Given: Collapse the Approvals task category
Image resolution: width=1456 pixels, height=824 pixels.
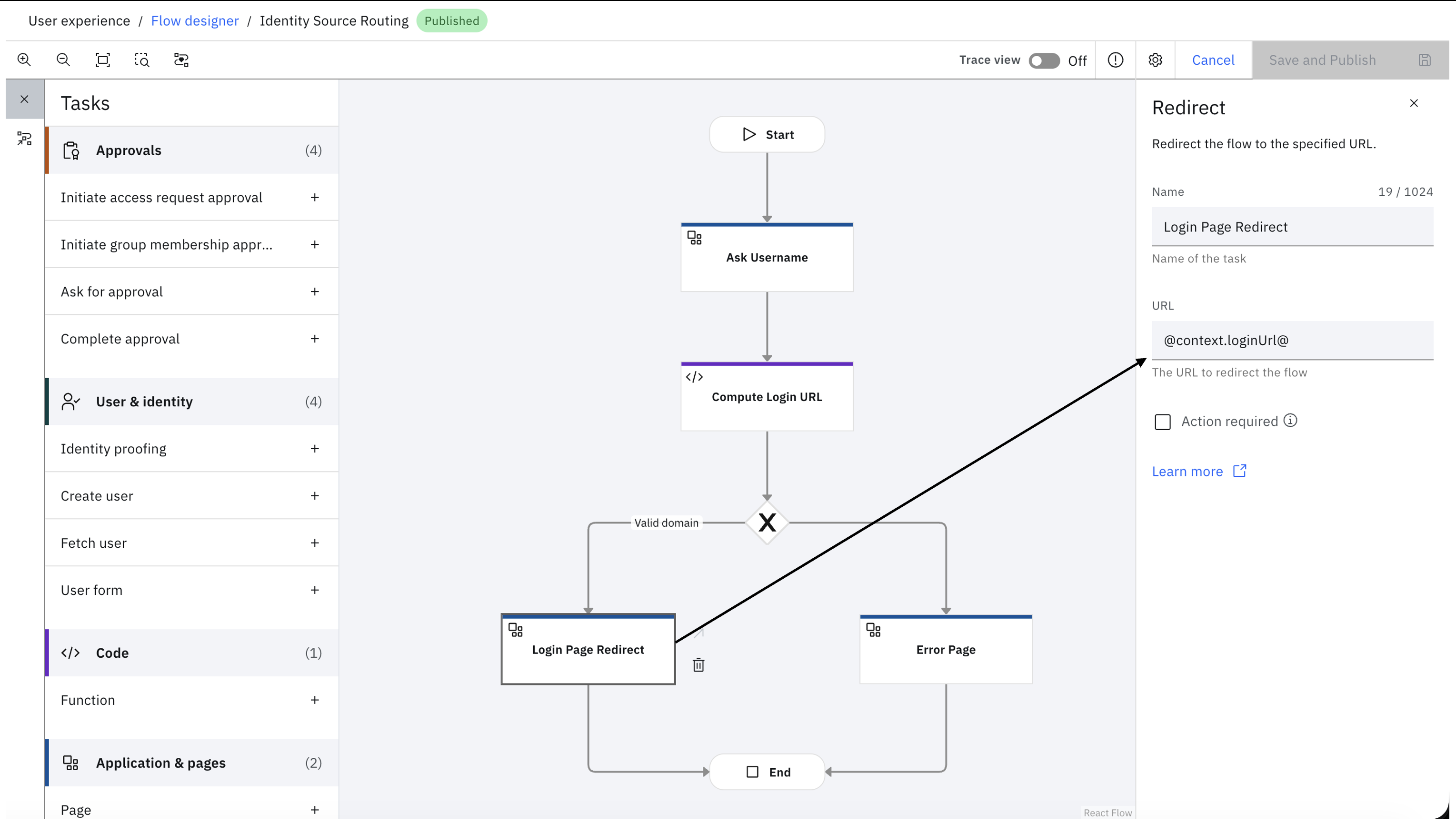Looking at the screenshot, I should pos(191,150).
